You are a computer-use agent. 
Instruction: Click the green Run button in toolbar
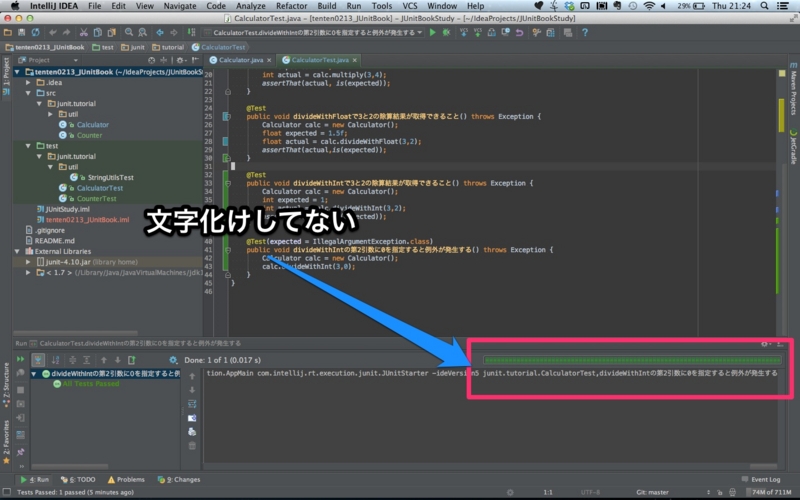pos(433,33)
